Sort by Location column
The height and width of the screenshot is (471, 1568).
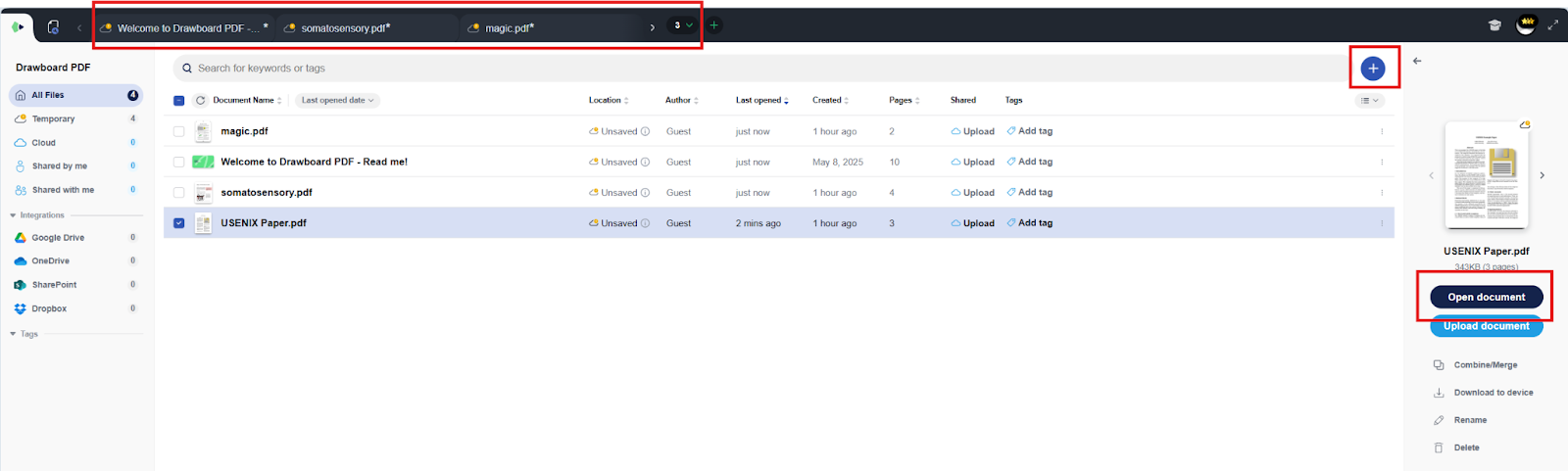click(x=609, y=100)
